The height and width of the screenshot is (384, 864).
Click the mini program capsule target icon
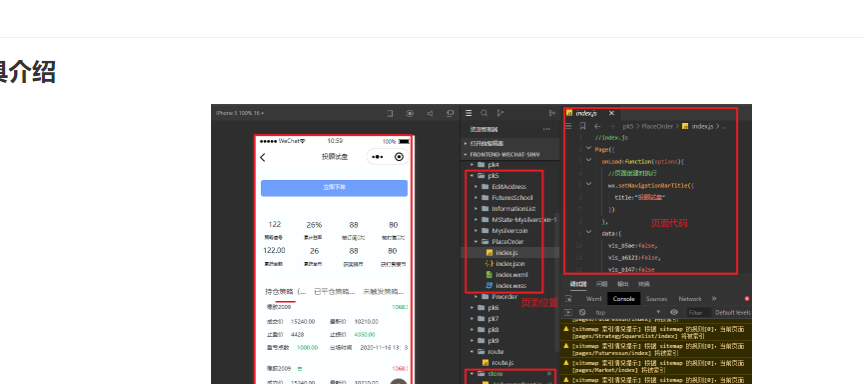399,157
